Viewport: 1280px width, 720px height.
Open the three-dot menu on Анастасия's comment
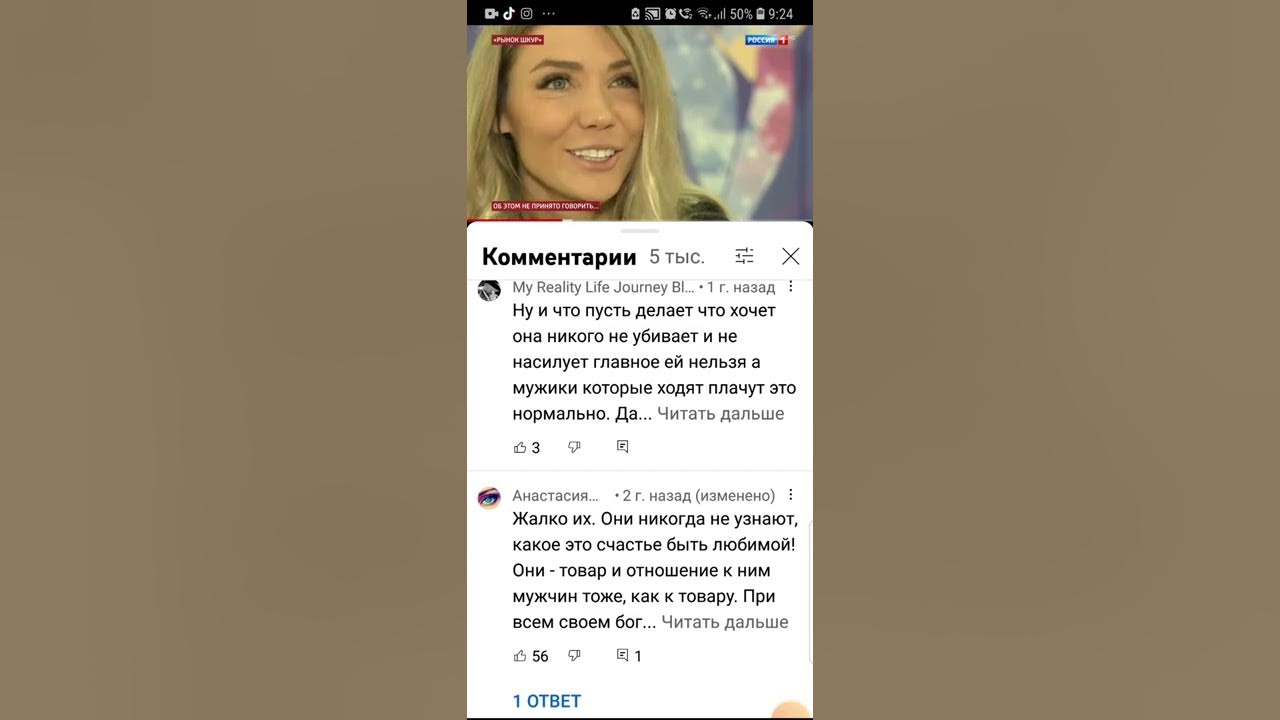(791, 495)
